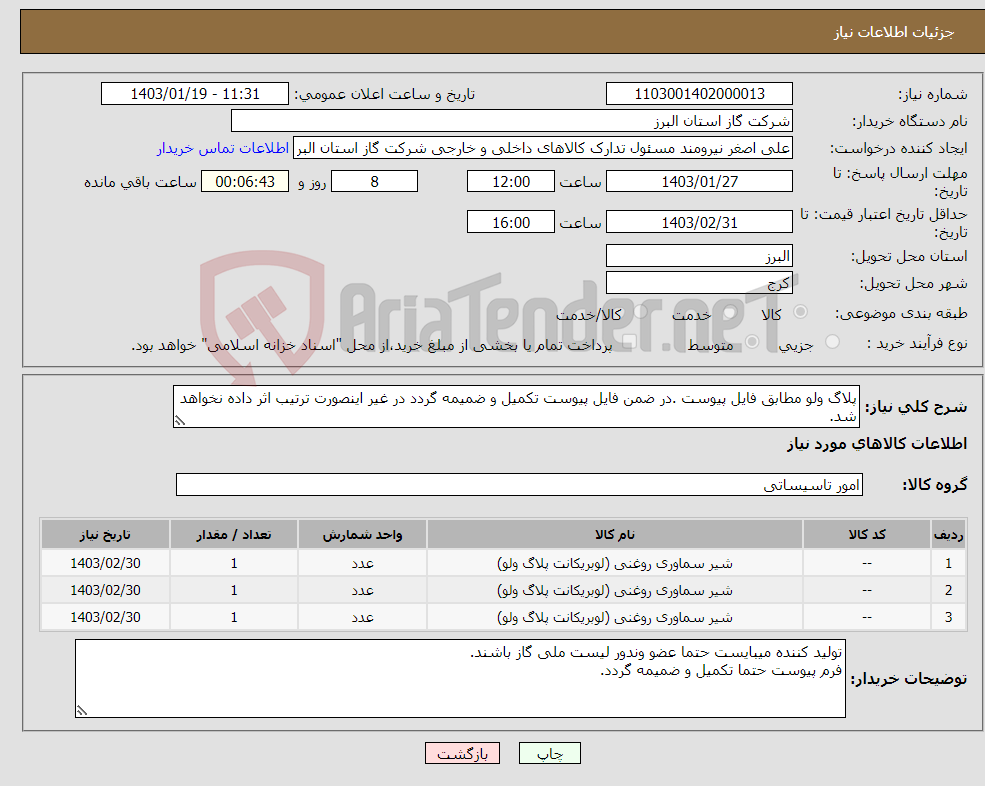
Task: Click the need date in row 3
Action: 105,618
